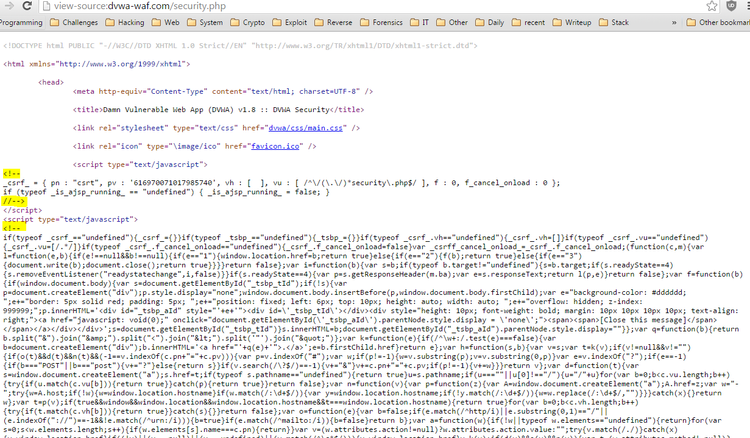This screenshot has height=438, width=750.
Task: Click the title tag with DVWA Security
Action: coord(218,110)
